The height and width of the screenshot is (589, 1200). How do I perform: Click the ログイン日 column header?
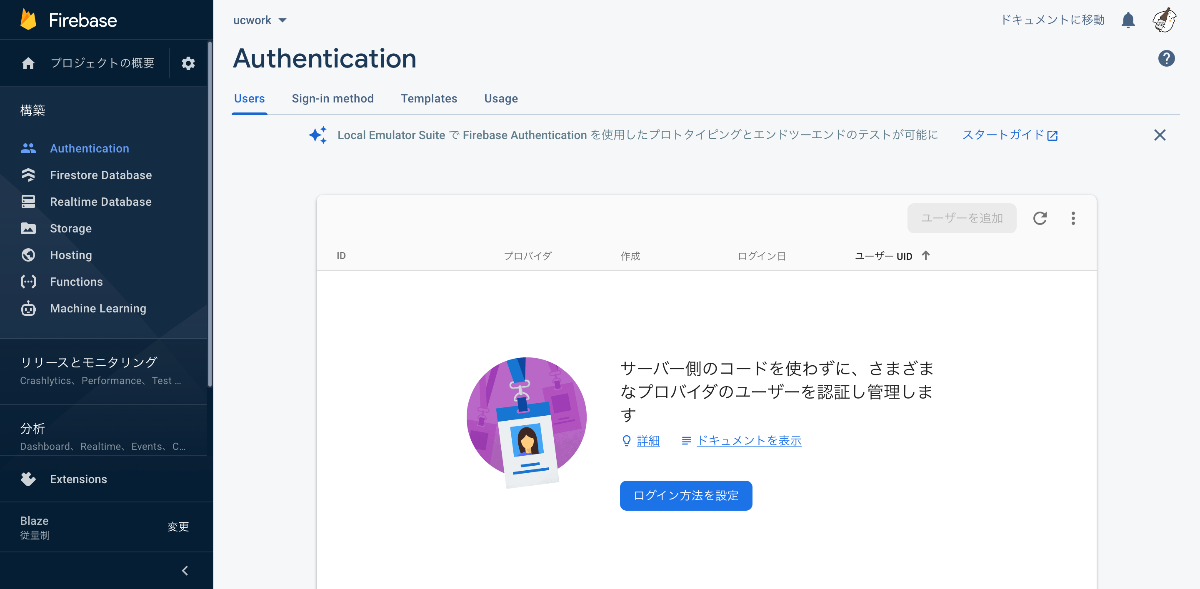click(x=762, y=256)
